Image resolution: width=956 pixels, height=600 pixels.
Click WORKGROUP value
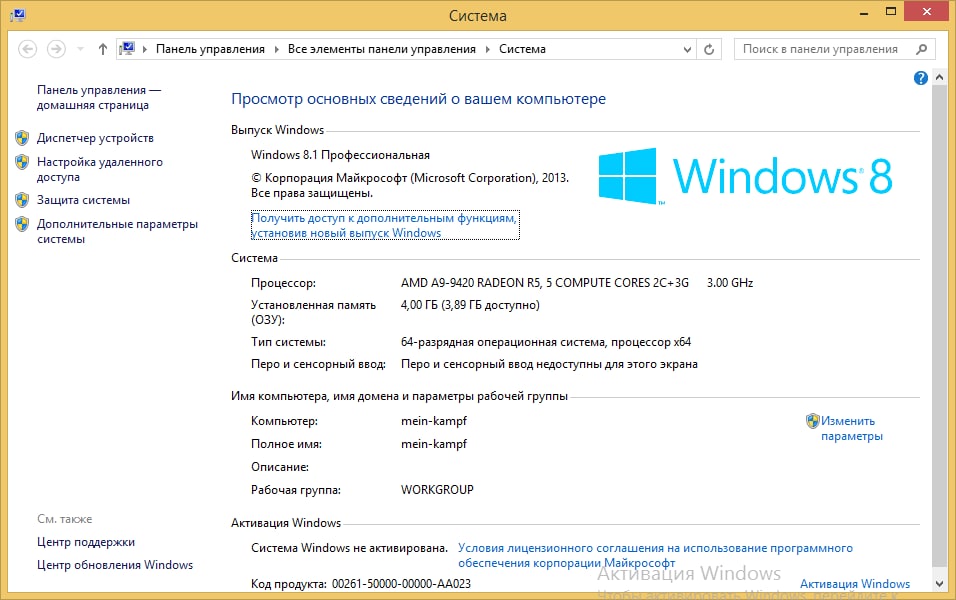click(437, 490)
